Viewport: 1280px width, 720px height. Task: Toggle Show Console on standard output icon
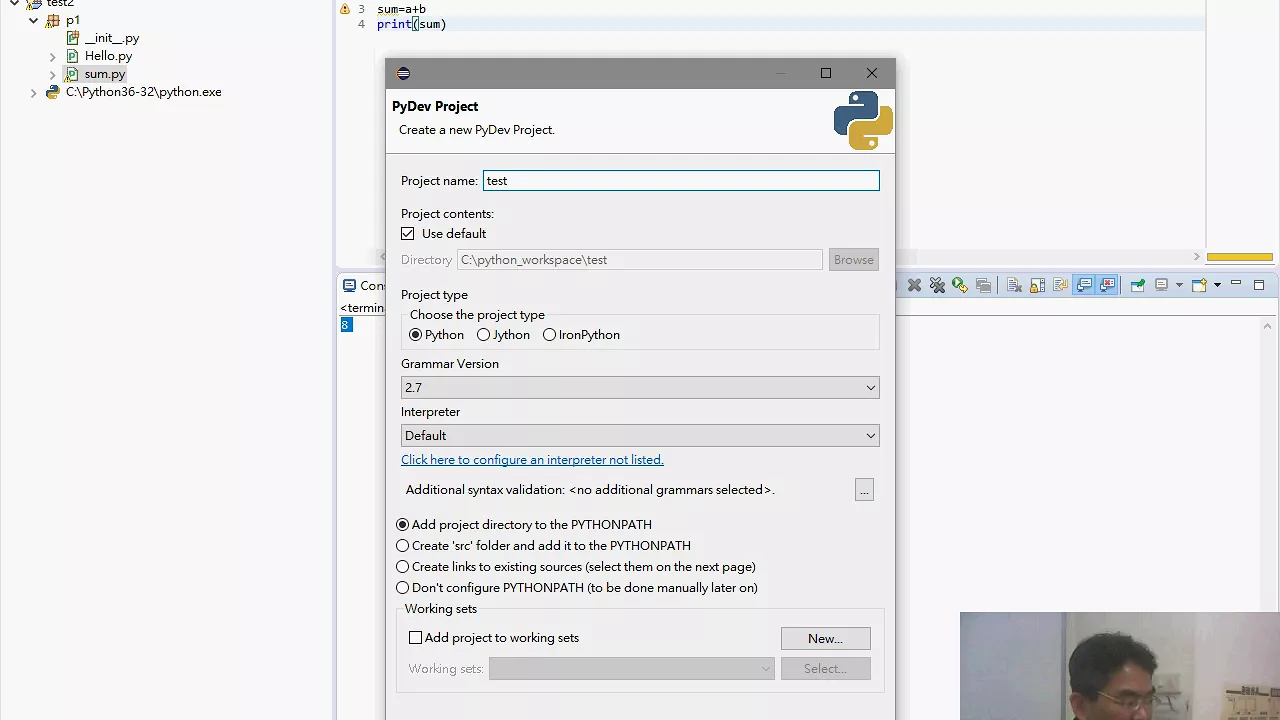click(1084, 285)
